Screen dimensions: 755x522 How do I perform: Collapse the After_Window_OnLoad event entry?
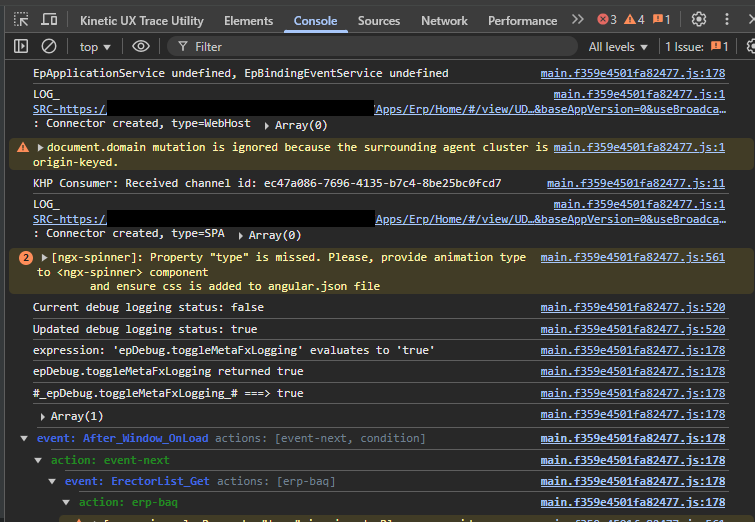25,438
